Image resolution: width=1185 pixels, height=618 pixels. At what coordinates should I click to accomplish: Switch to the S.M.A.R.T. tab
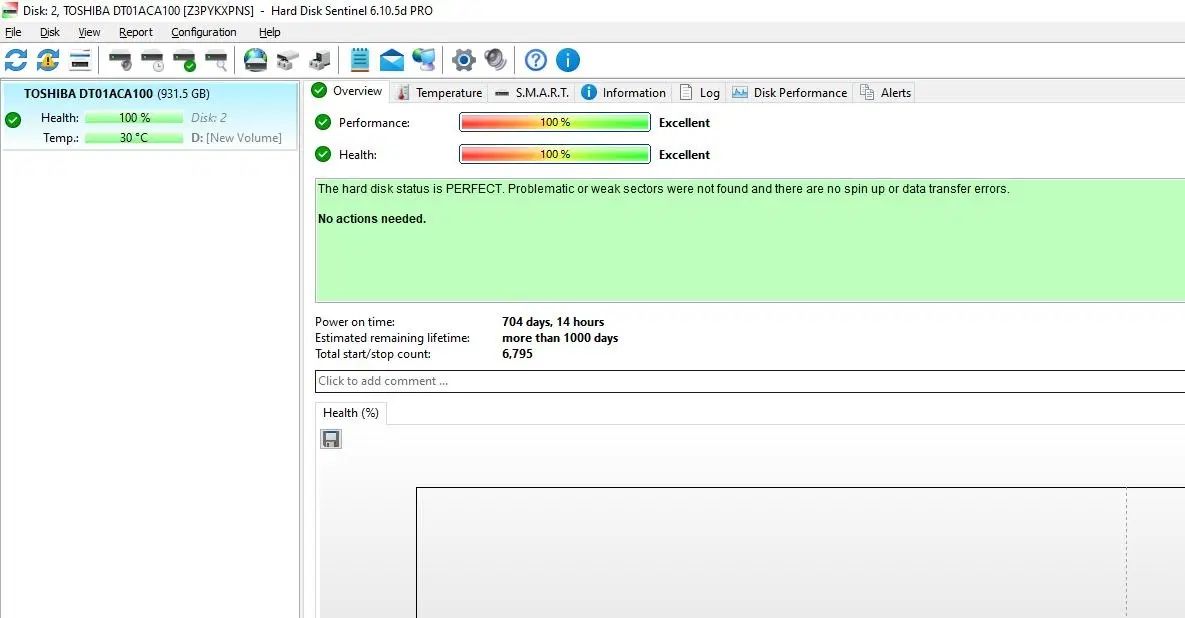pos(532,93)
